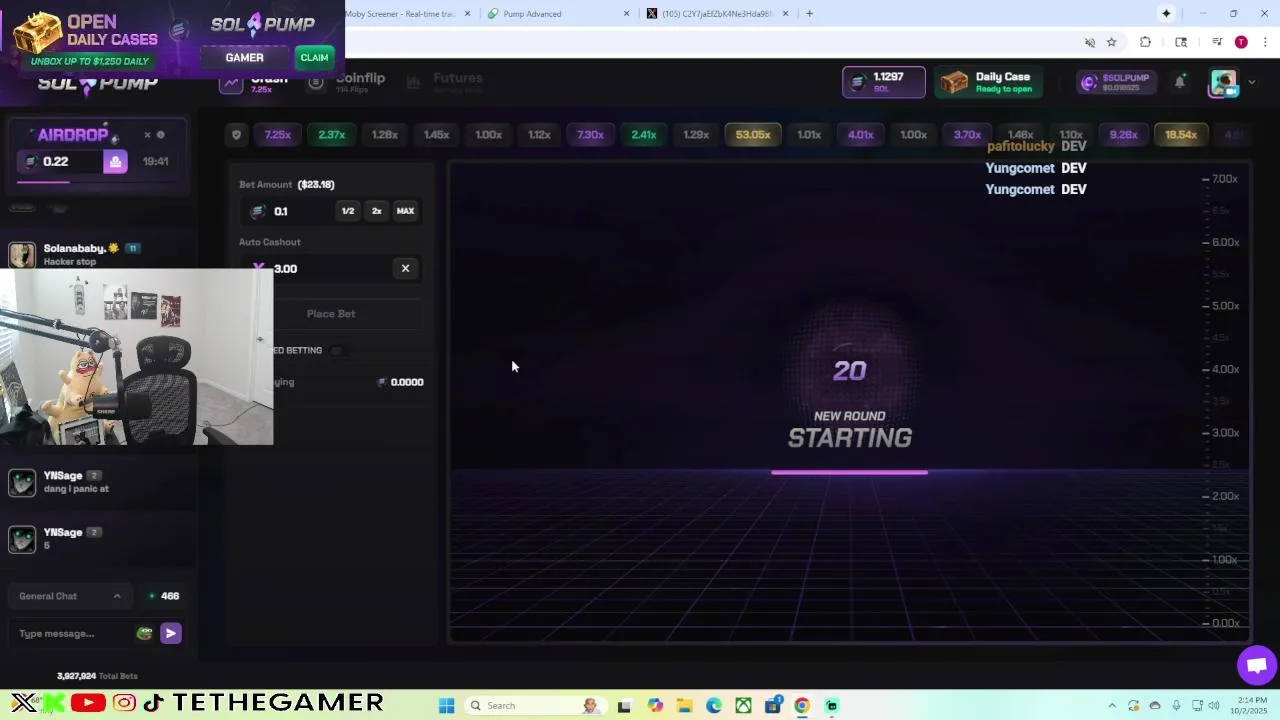Image resolution: width=1280 pixels, height=720 pixels.
Task: Expand the General Chat channel selector
Action: tap(69, 596)
